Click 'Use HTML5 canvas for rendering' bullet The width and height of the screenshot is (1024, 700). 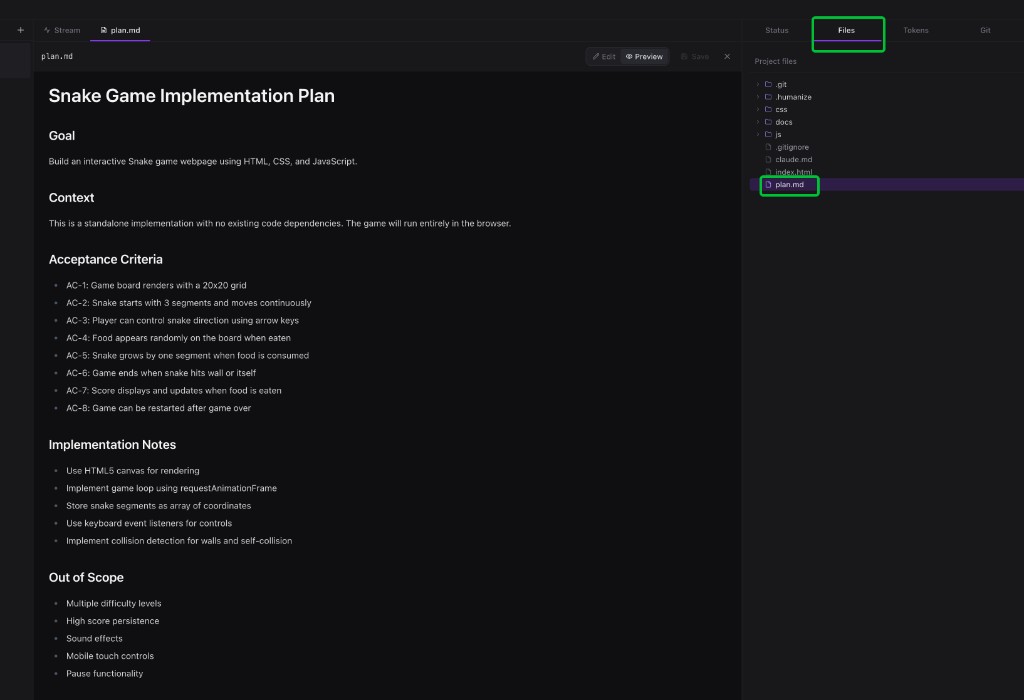pos(133,471)
